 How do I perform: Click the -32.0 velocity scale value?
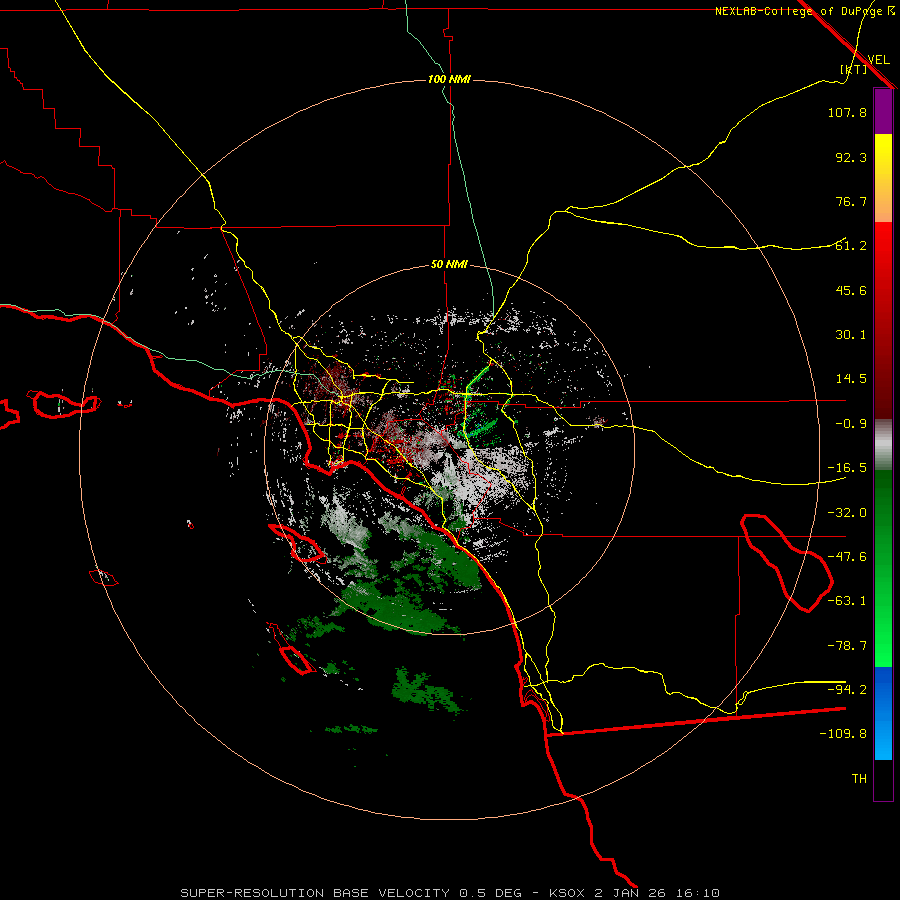pos(847,513)
